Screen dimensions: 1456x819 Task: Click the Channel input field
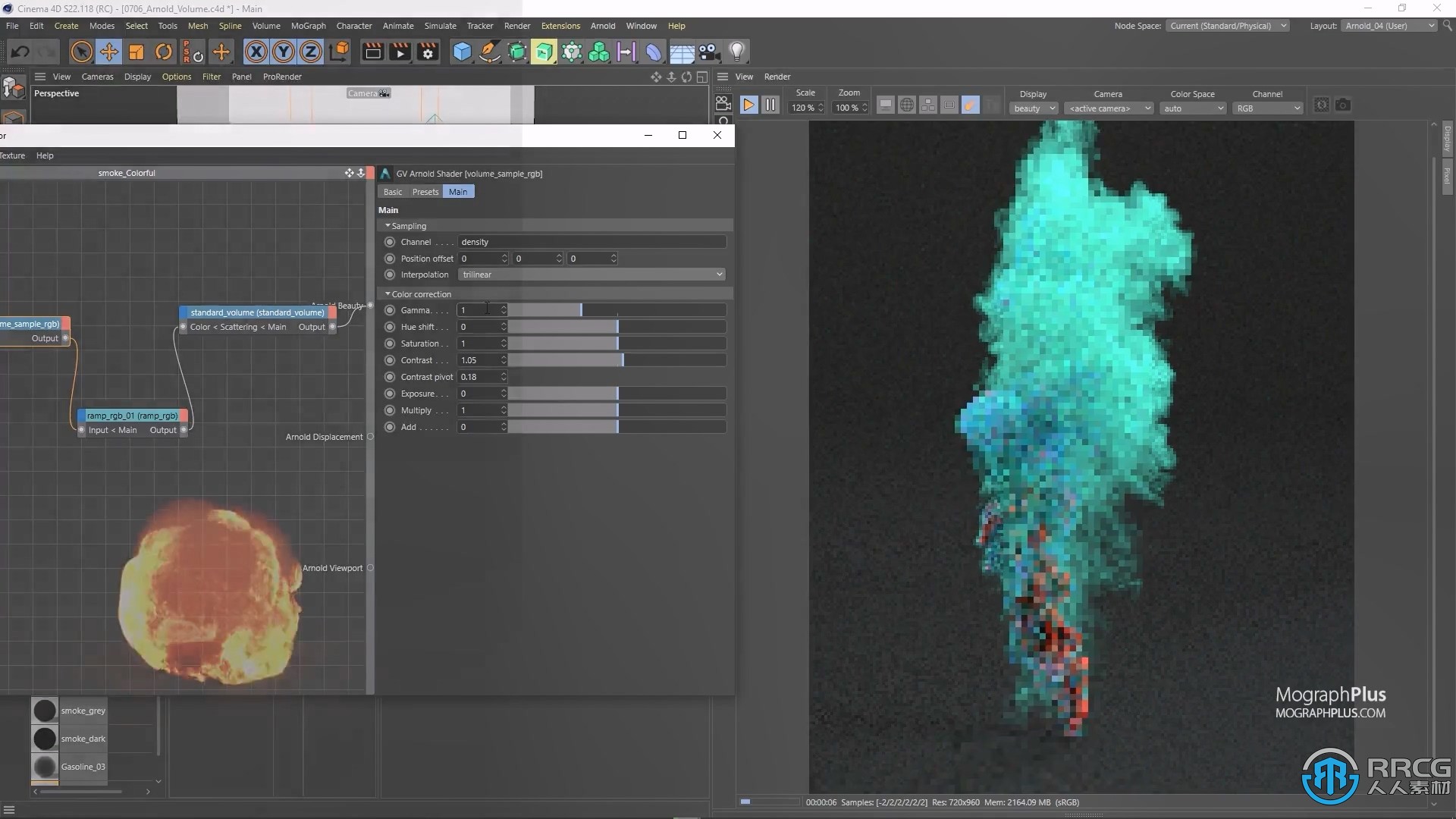tap(591, 241)
